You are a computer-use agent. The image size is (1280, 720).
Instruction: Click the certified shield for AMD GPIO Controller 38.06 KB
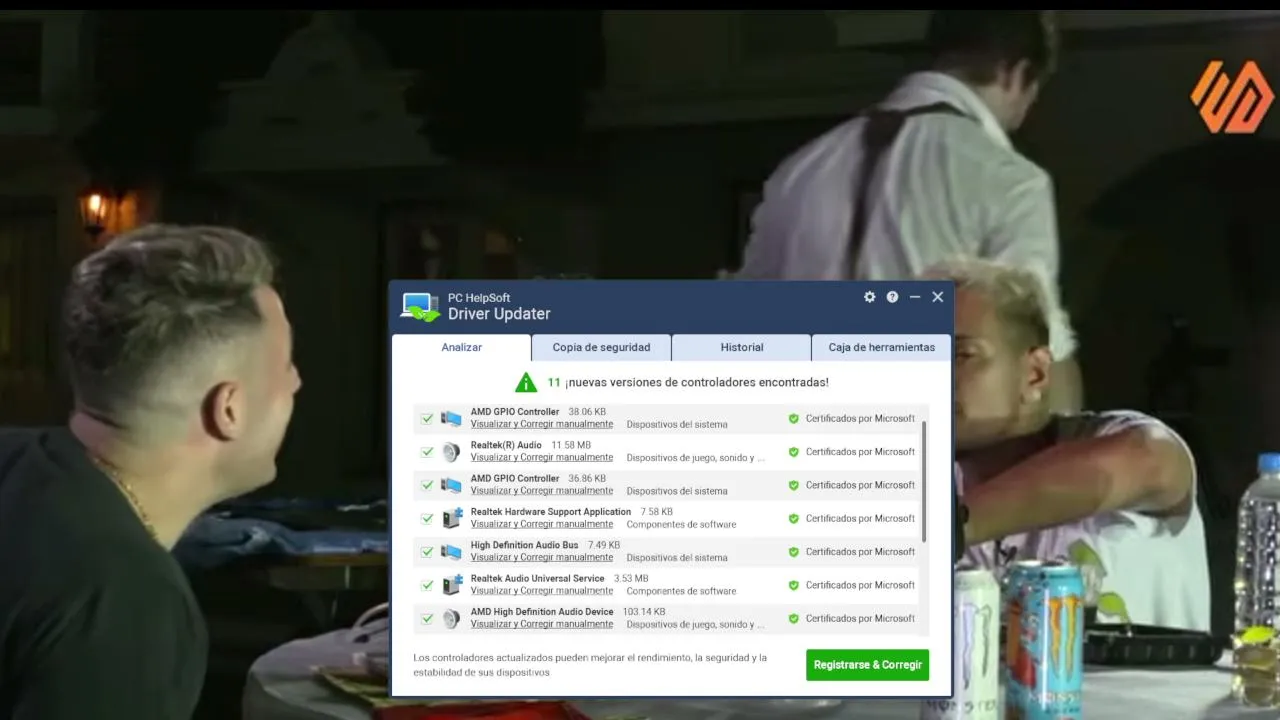[794, 419]
